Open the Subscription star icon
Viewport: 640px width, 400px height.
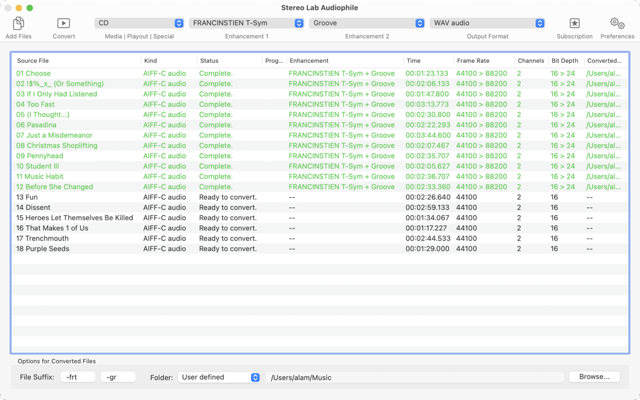(x=574, y=23)
